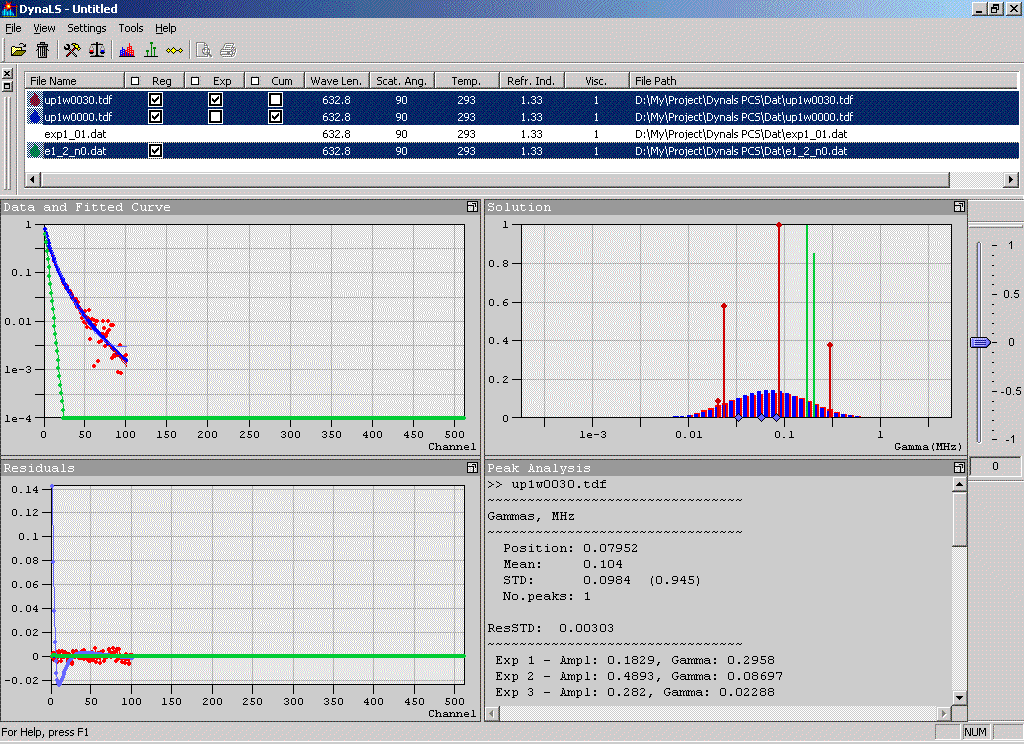Expand the Peak Analysis pane

[x=958, y=467]
